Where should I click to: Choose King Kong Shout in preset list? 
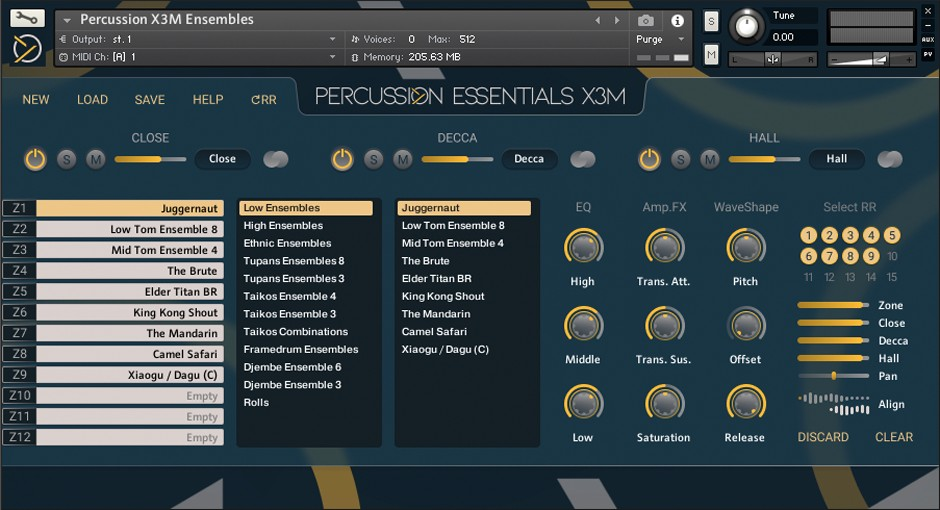[443, 296]
